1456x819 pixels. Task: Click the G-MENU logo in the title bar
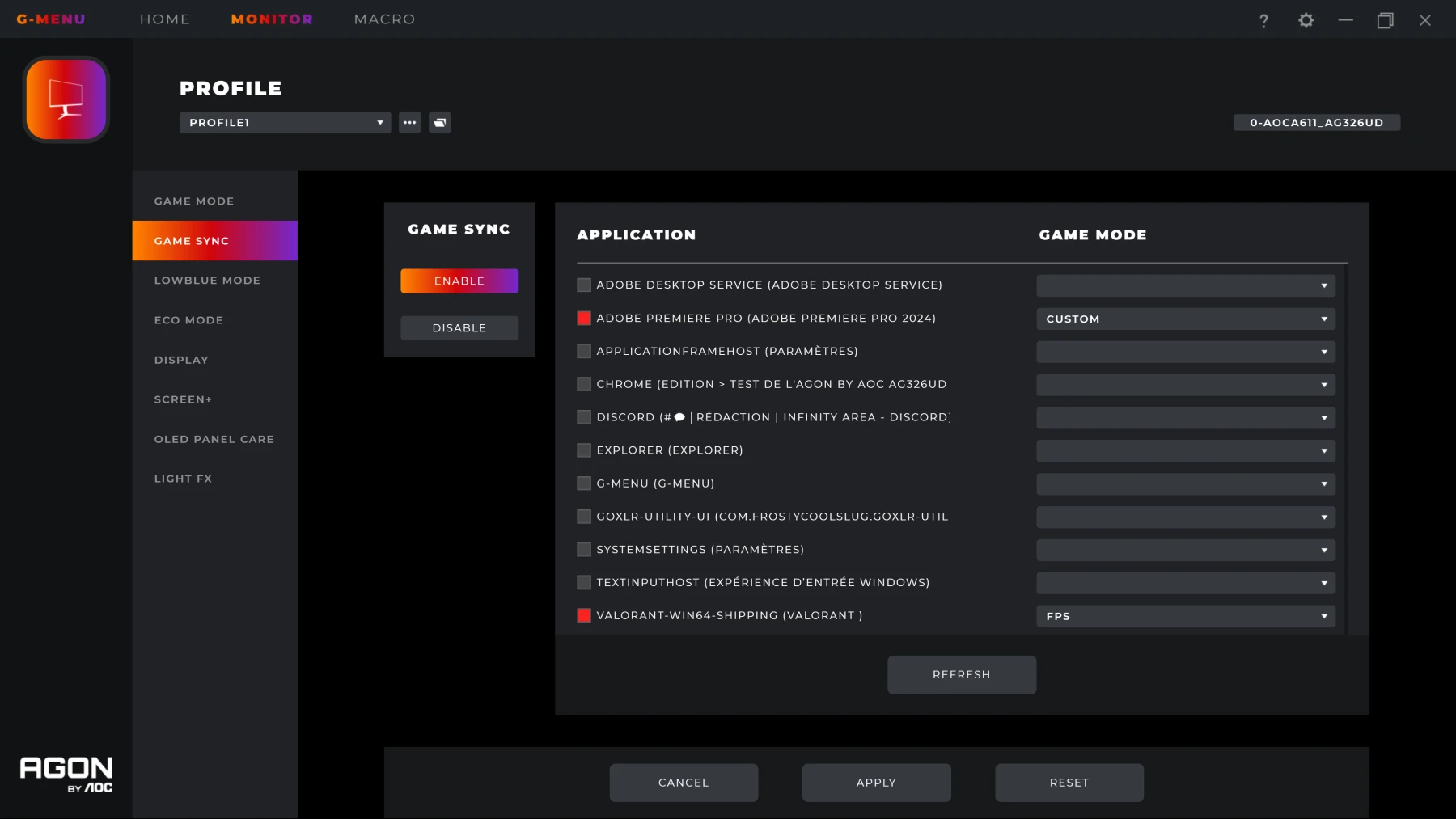[51, 19]
